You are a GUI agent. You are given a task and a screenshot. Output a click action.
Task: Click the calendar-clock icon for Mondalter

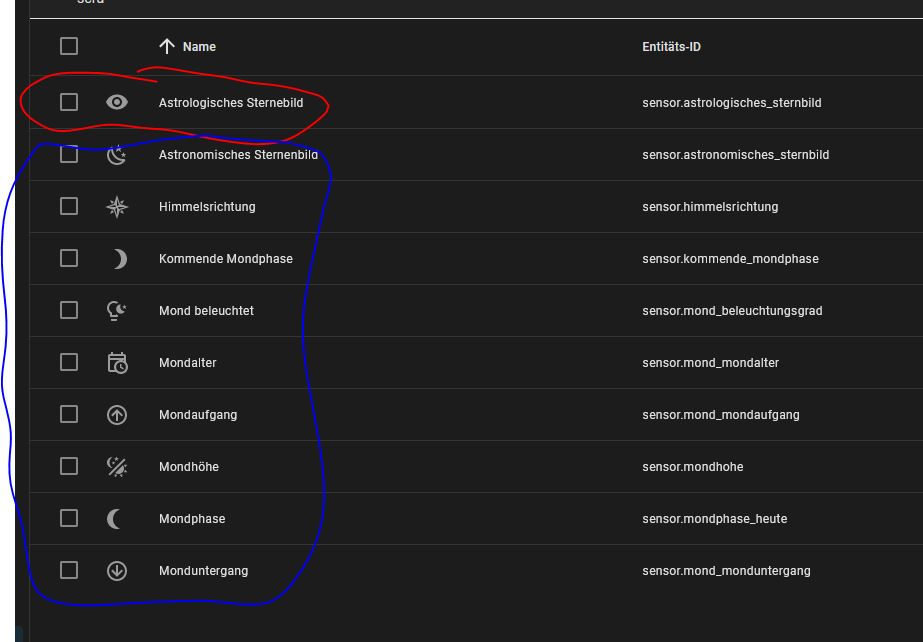point(117,363)
